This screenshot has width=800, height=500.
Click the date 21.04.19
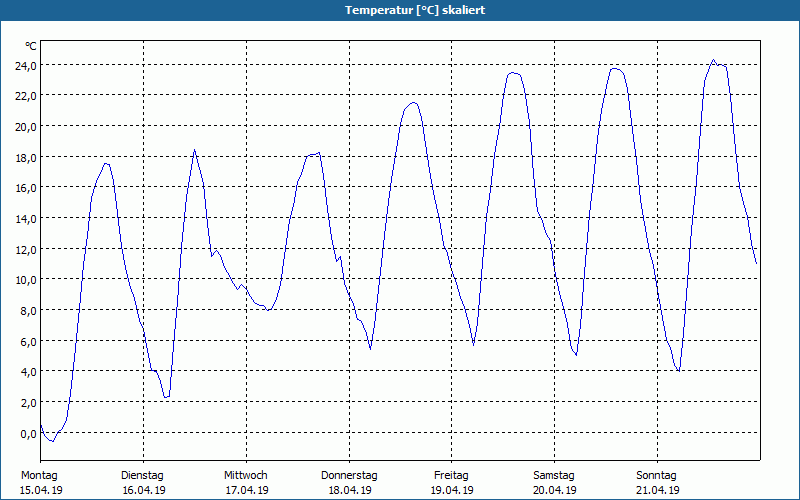click(x=658, y=490)
